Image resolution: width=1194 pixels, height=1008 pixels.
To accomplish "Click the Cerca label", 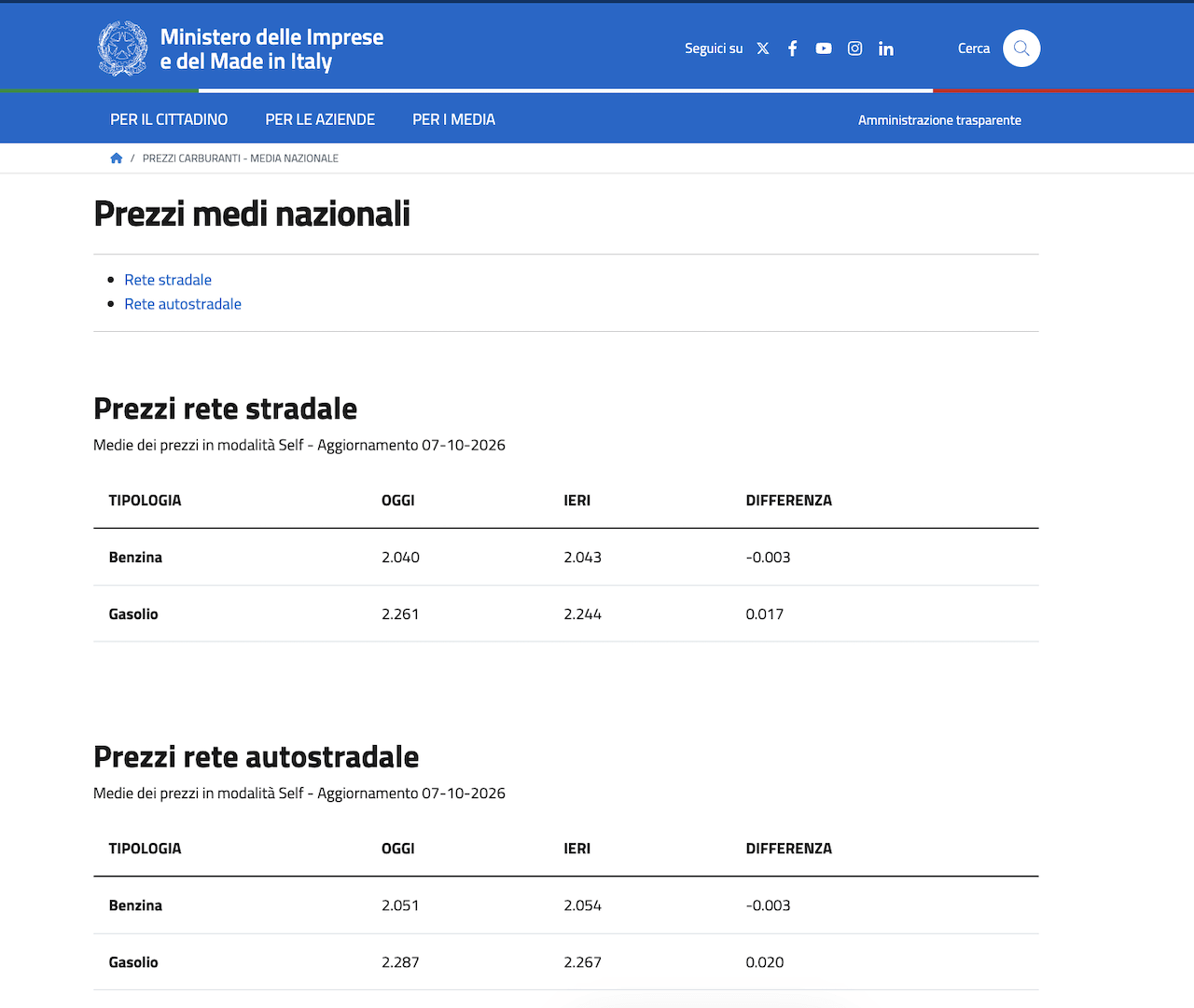I will pyautogui.click(x=974, y=48).
